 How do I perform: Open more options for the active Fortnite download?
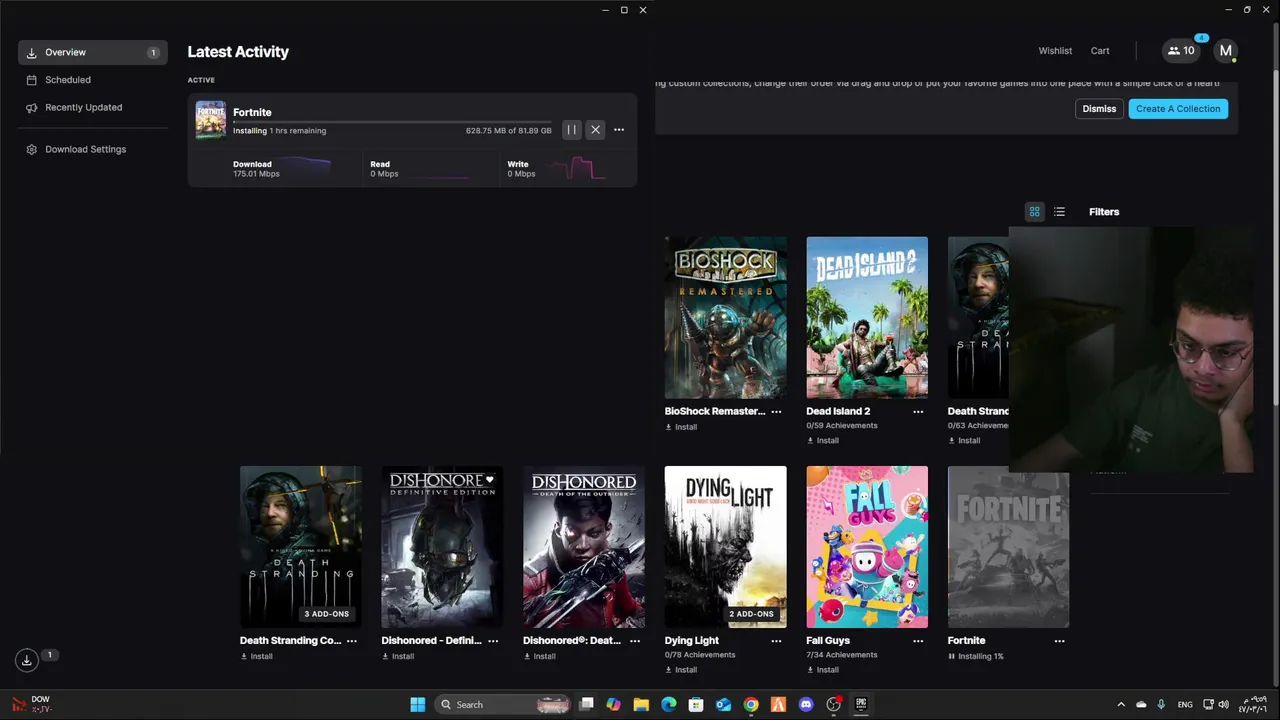[619, 130]
